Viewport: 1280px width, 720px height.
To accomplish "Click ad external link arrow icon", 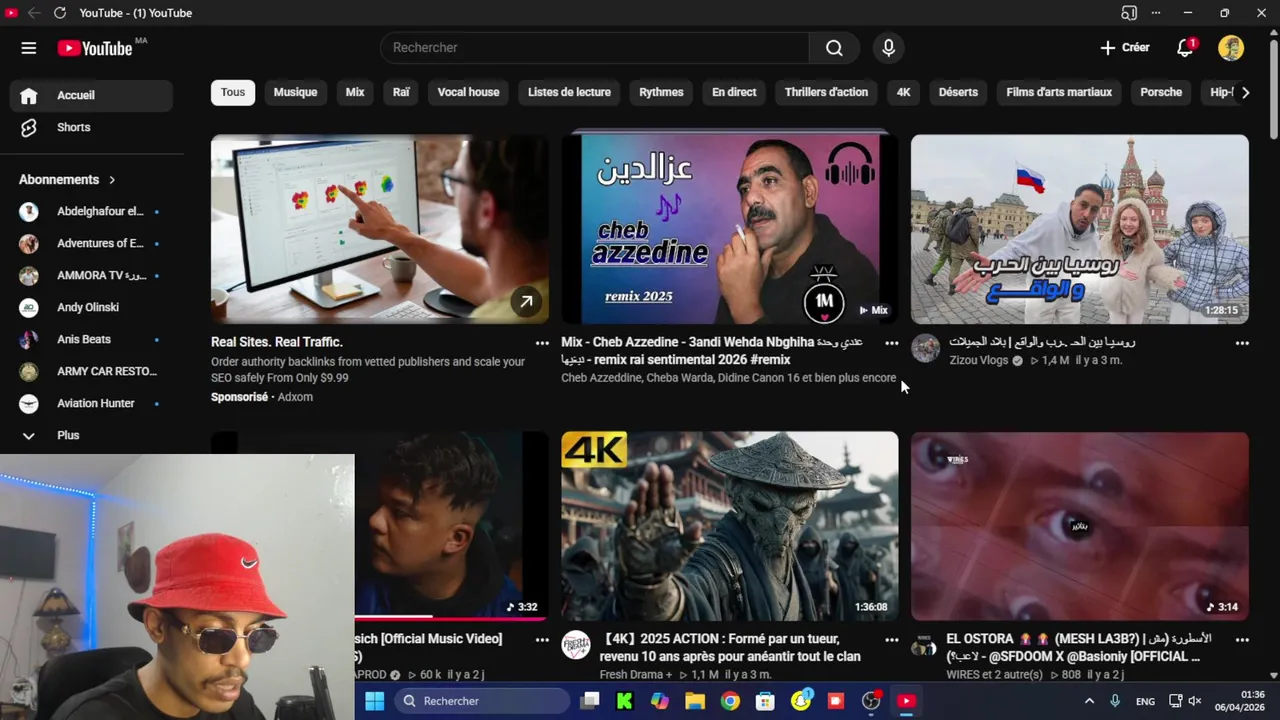I will tap(526, 301).
